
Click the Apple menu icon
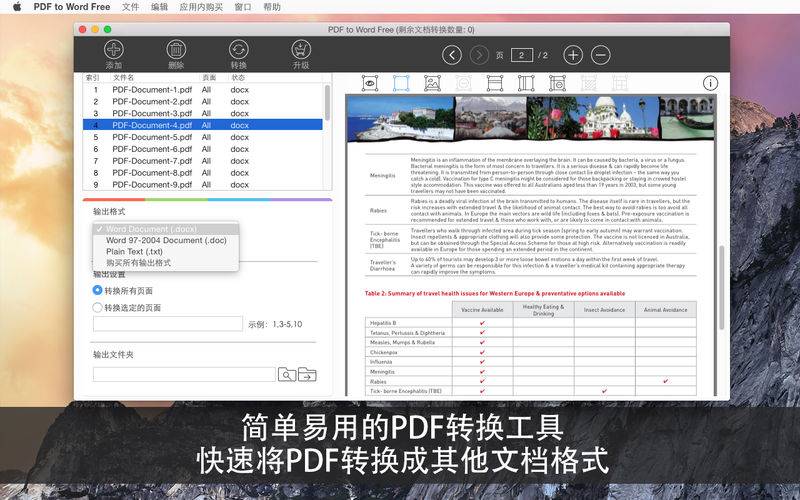[x=17, y=7]
